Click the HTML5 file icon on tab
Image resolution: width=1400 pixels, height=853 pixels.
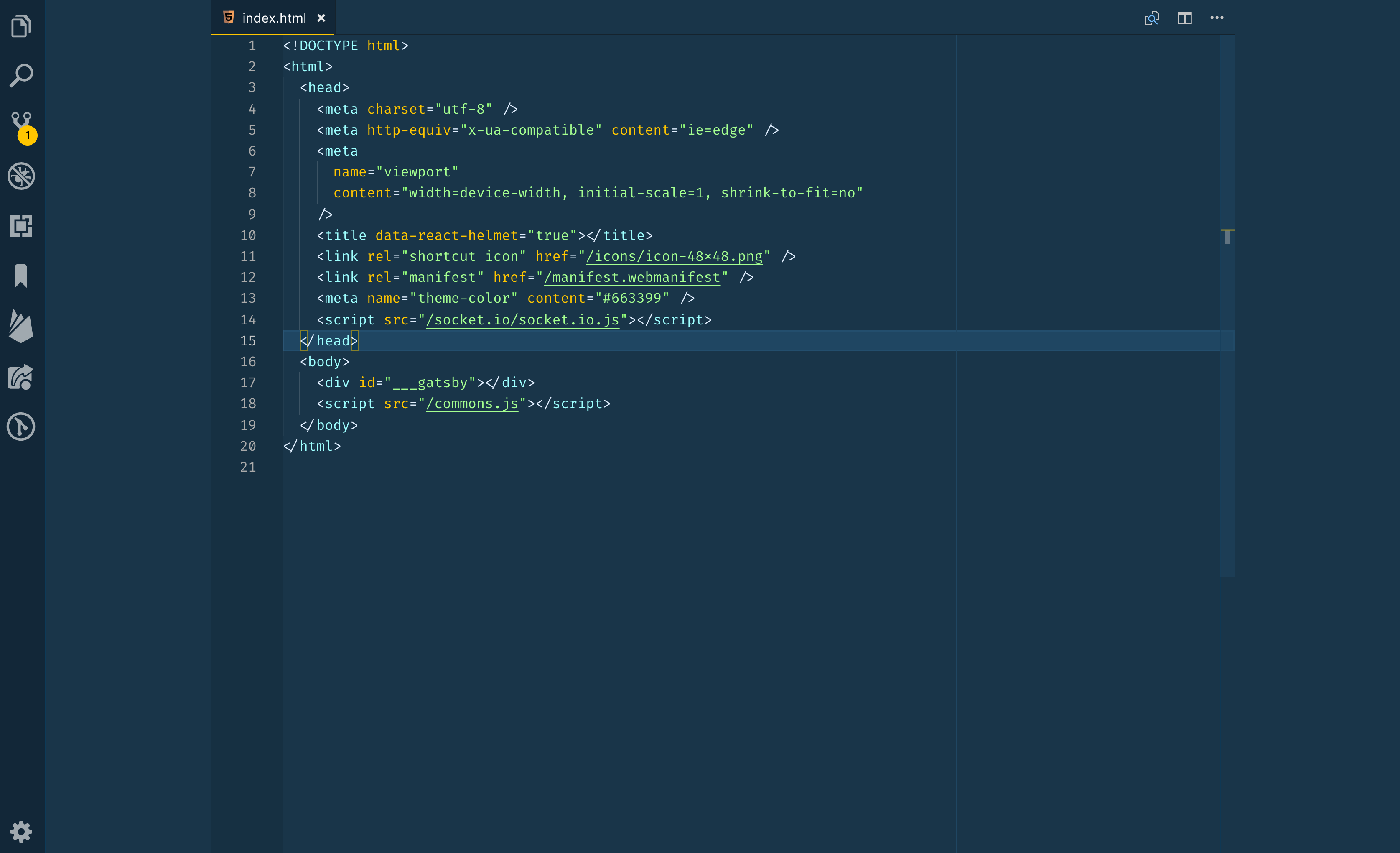(x=229, y=18)
